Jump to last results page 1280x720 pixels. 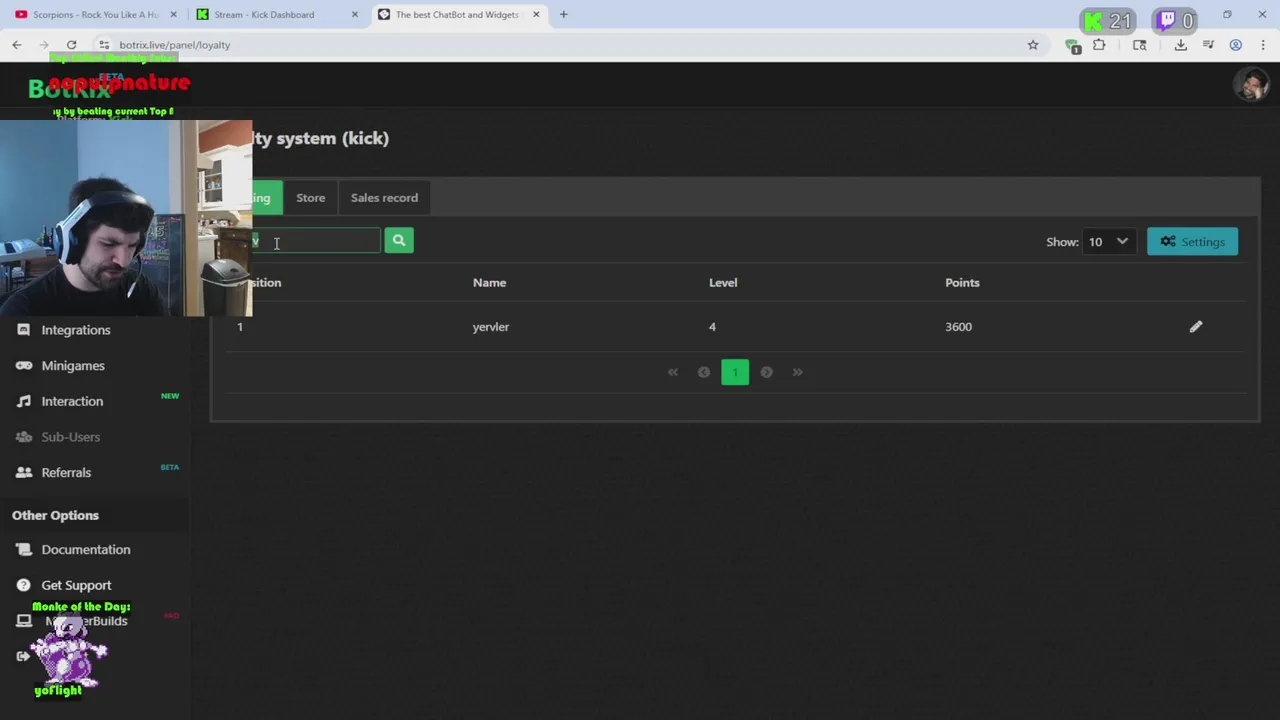[x=797, y=372]
